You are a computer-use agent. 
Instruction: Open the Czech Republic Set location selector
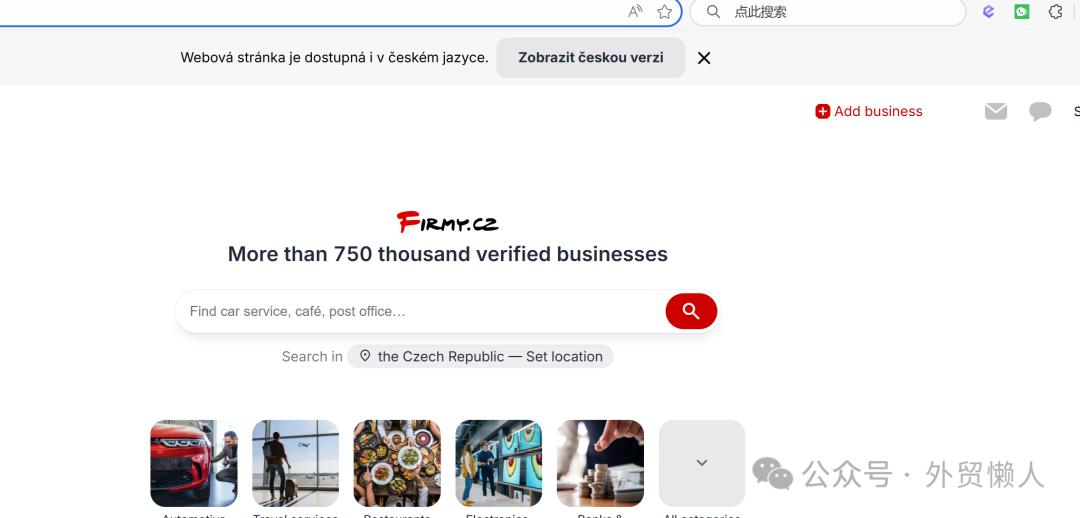(x=480, y=357)
